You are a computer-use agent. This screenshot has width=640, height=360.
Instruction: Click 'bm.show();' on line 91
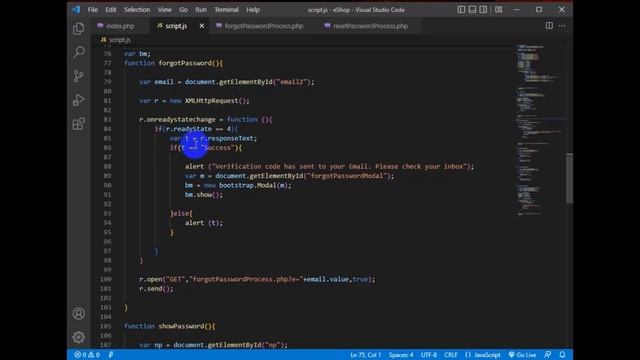[204, 195]
